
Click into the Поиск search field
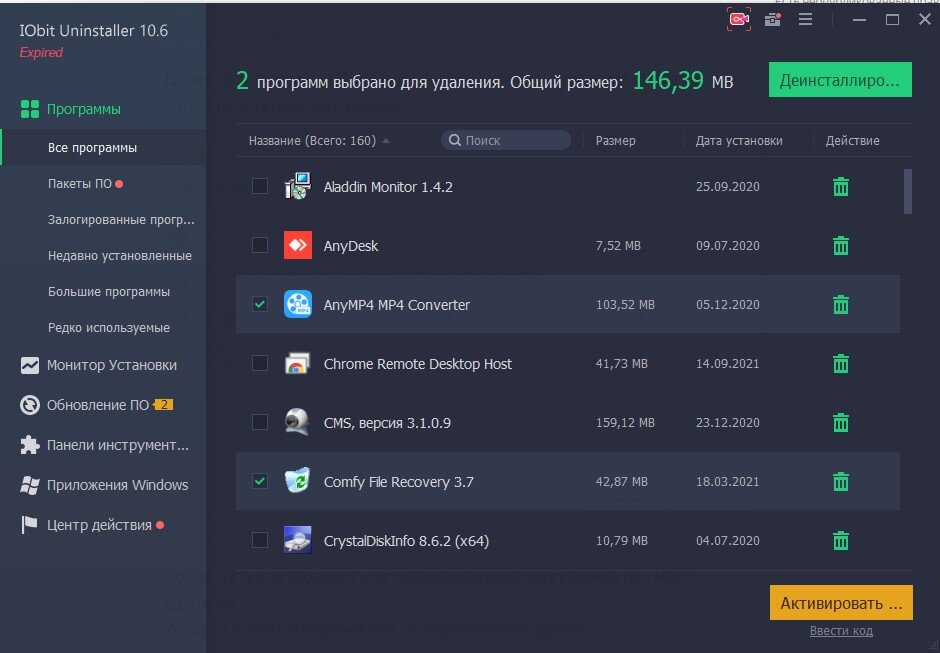[505, 140]
